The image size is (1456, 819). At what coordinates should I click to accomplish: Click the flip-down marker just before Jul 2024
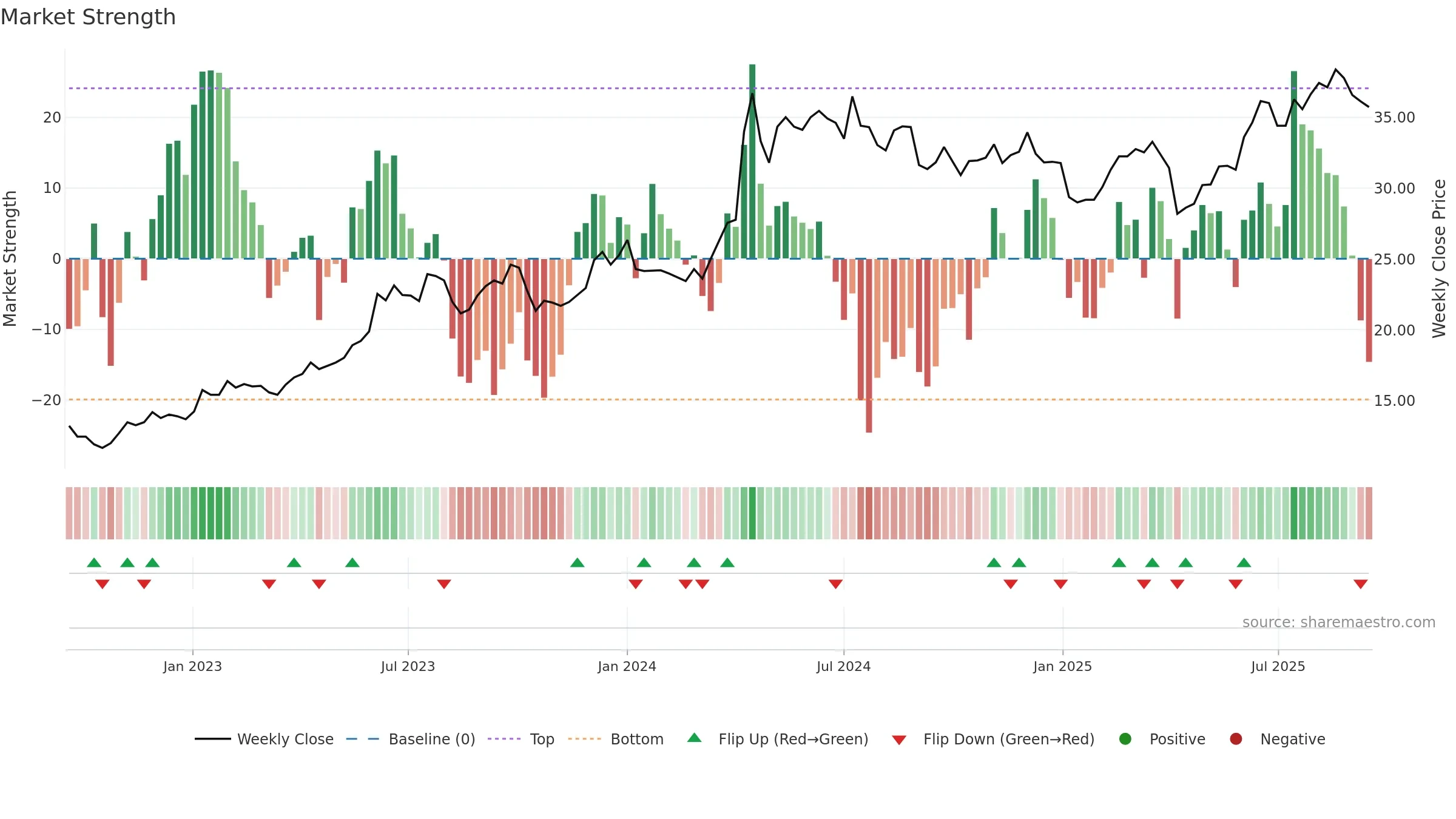835,584
